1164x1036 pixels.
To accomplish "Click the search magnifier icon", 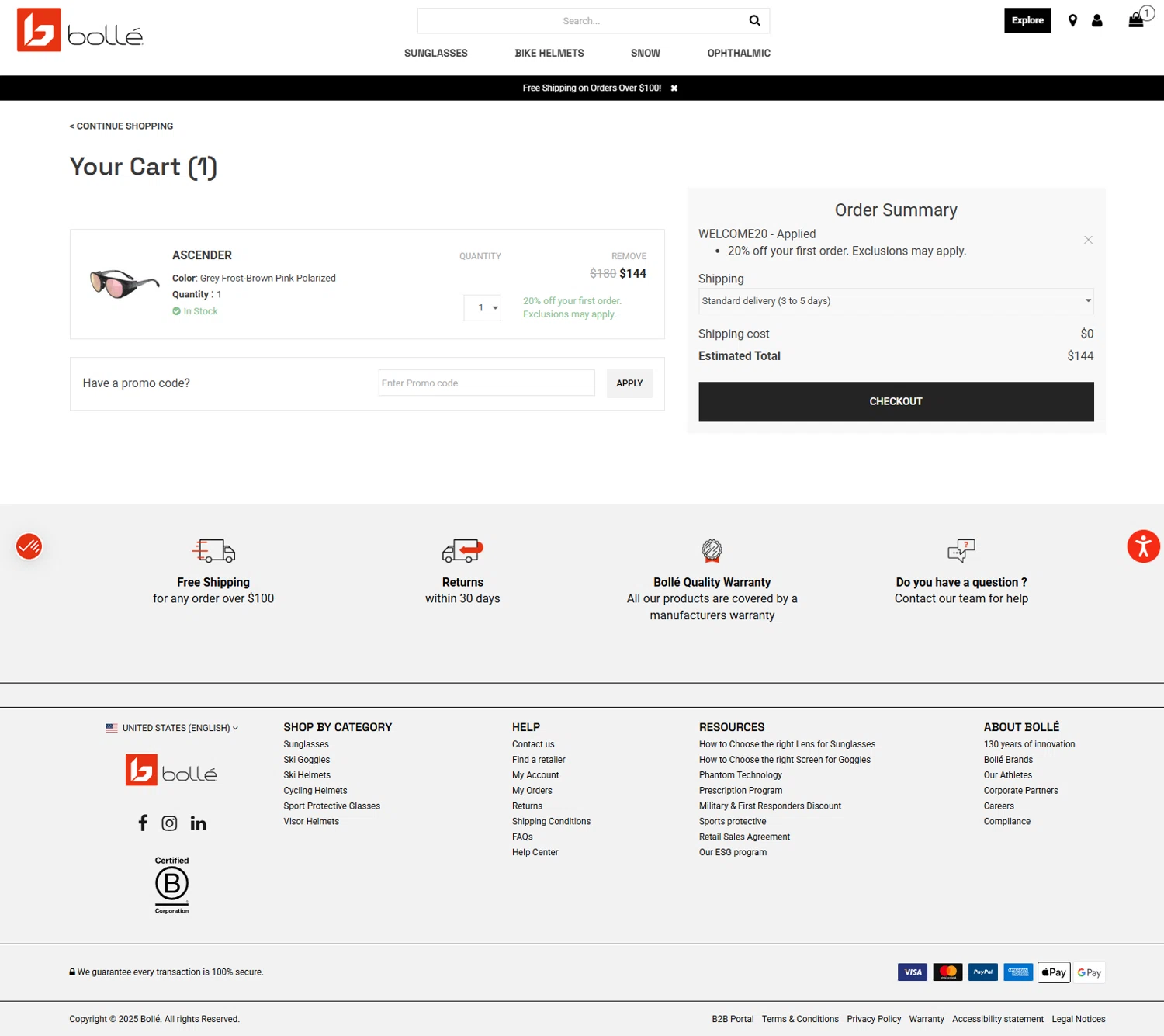I will (x=754, y=20).
